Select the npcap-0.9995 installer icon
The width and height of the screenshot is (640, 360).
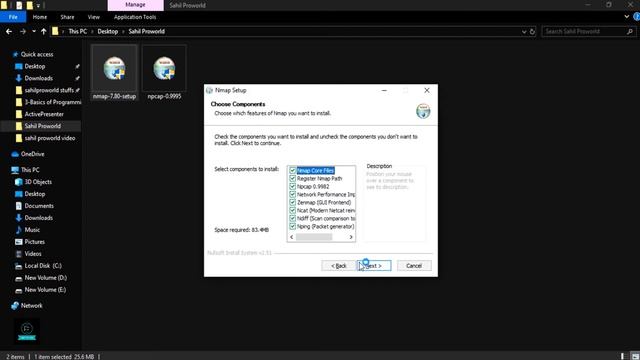164,73
